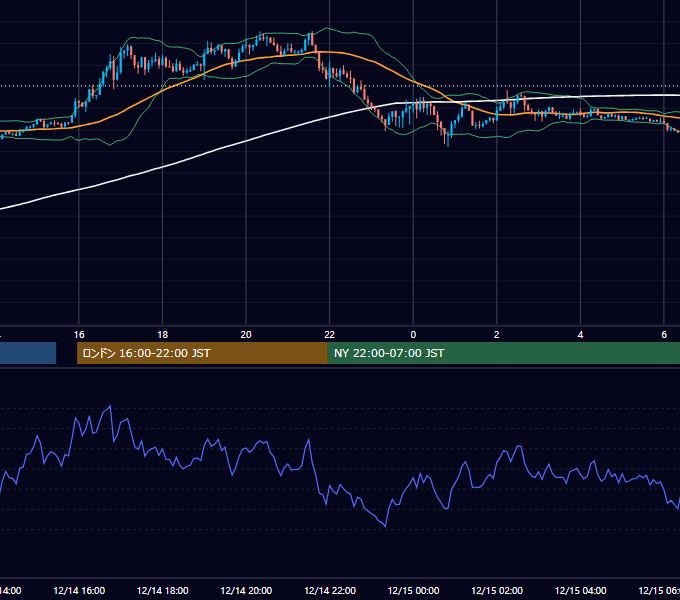Click the blue session bar left of ロンドン
This screenshot has width=680, height=600.
pos(28,353)
